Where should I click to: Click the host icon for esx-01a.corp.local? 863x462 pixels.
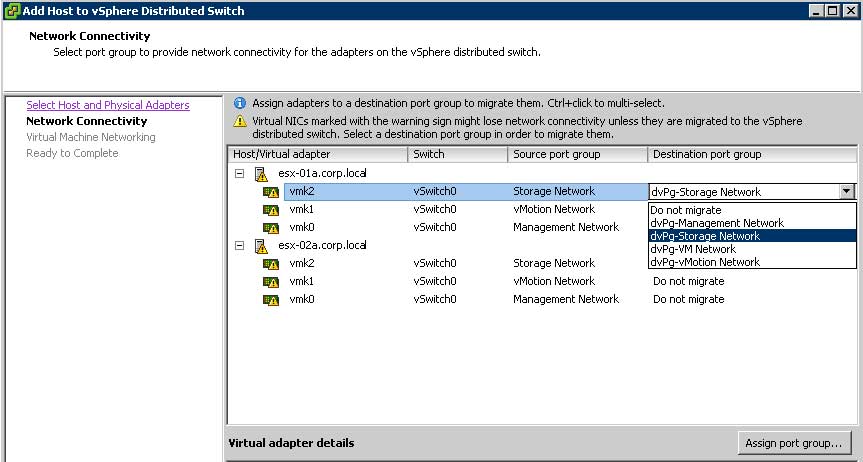click(x=261, y=174)
